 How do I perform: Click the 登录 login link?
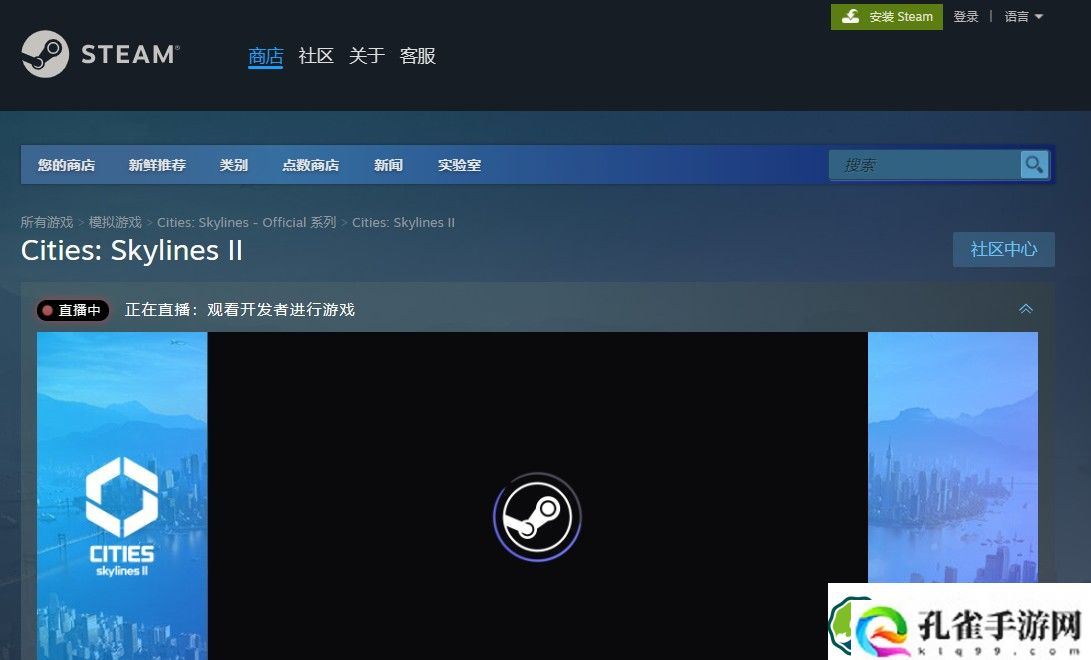(966, 17)
